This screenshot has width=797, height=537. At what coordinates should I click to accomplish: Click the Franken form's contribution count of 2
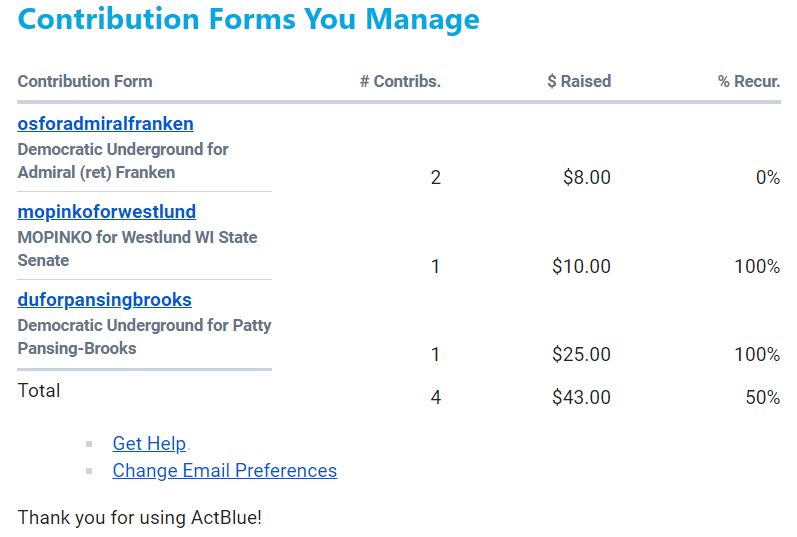[x=435, y=178]
